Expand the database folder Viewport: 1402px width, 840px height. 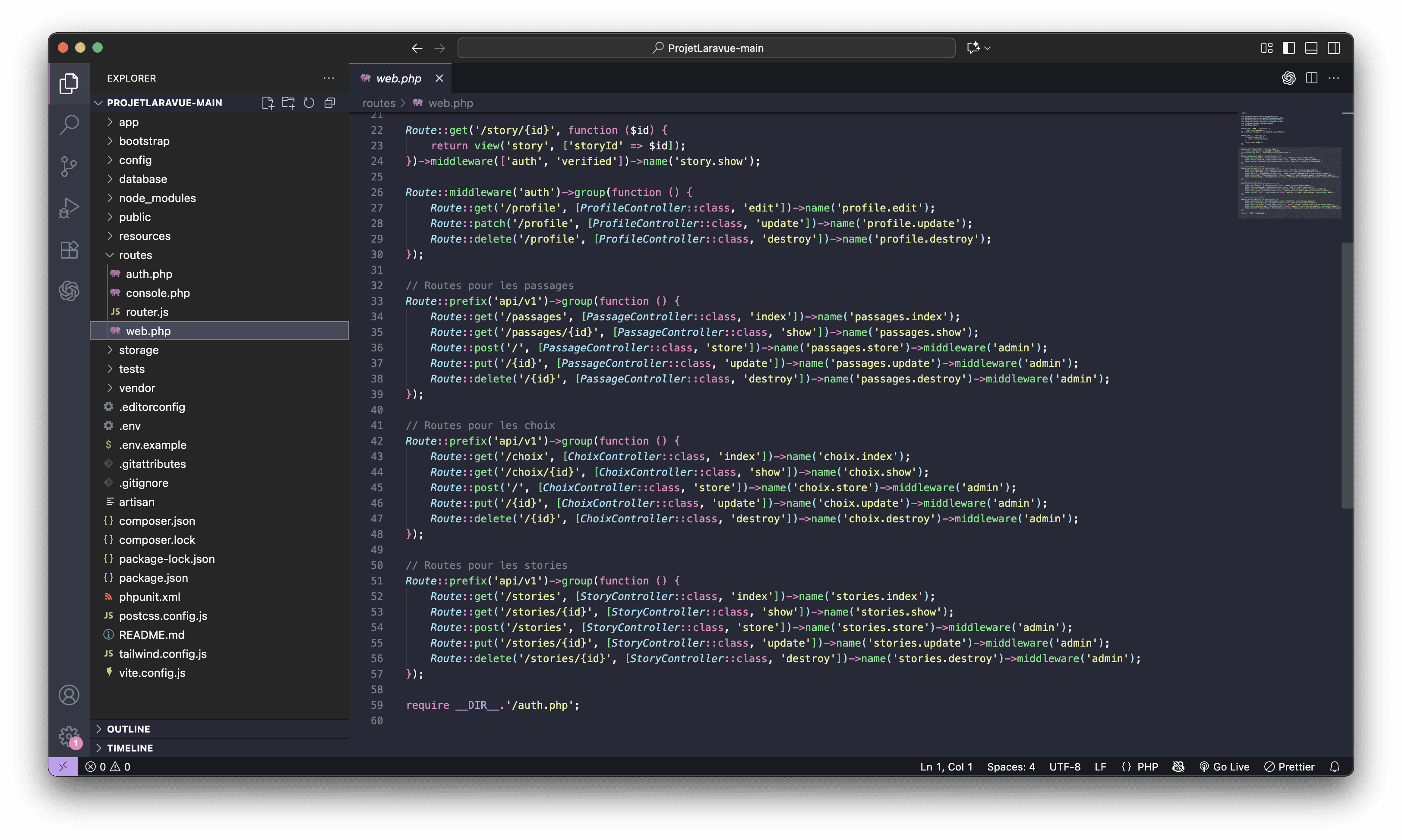tap(219, 179)
